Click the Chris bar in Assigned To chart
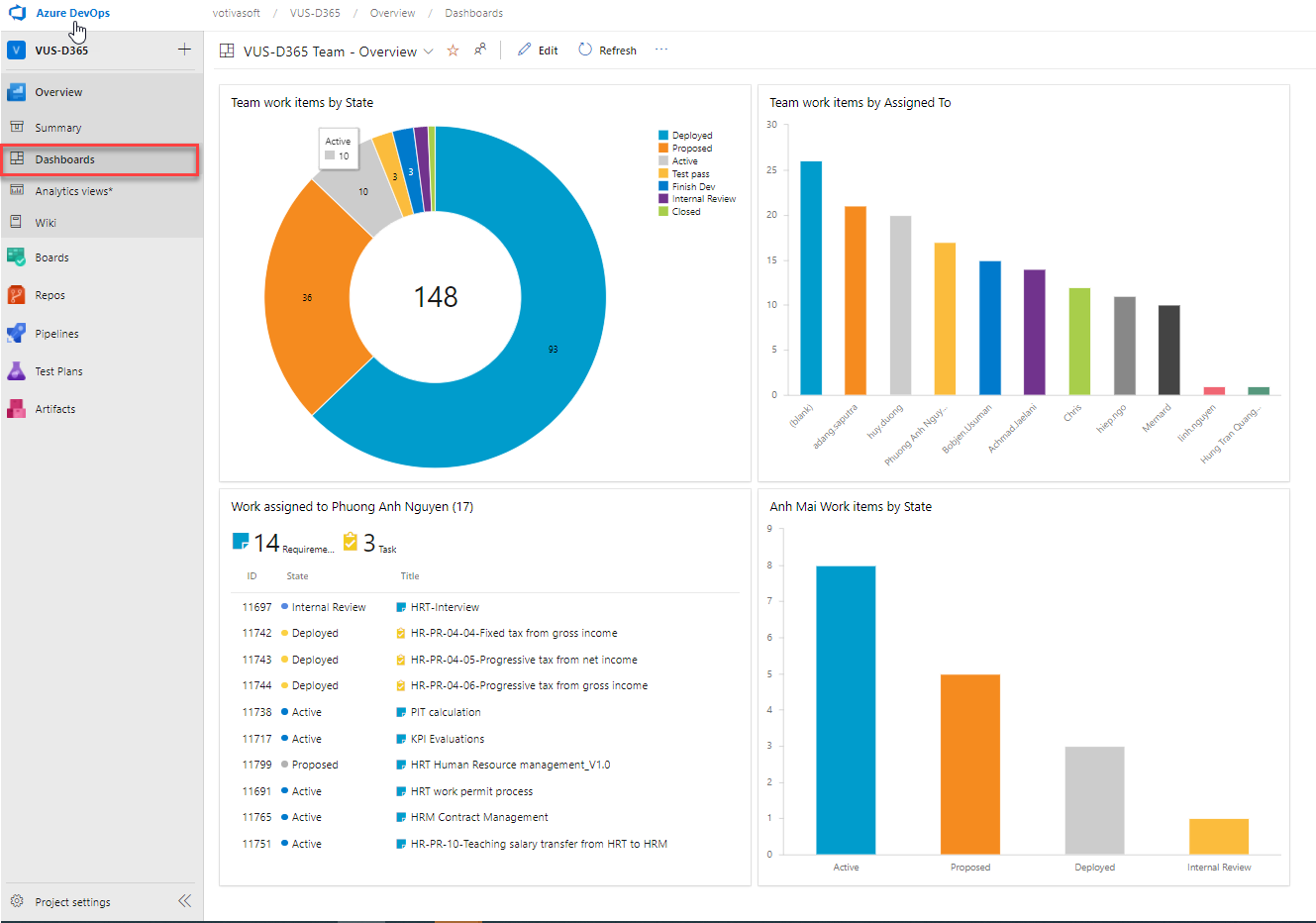The height and width of the screenshot is (923, 1316). (1079, 342)
